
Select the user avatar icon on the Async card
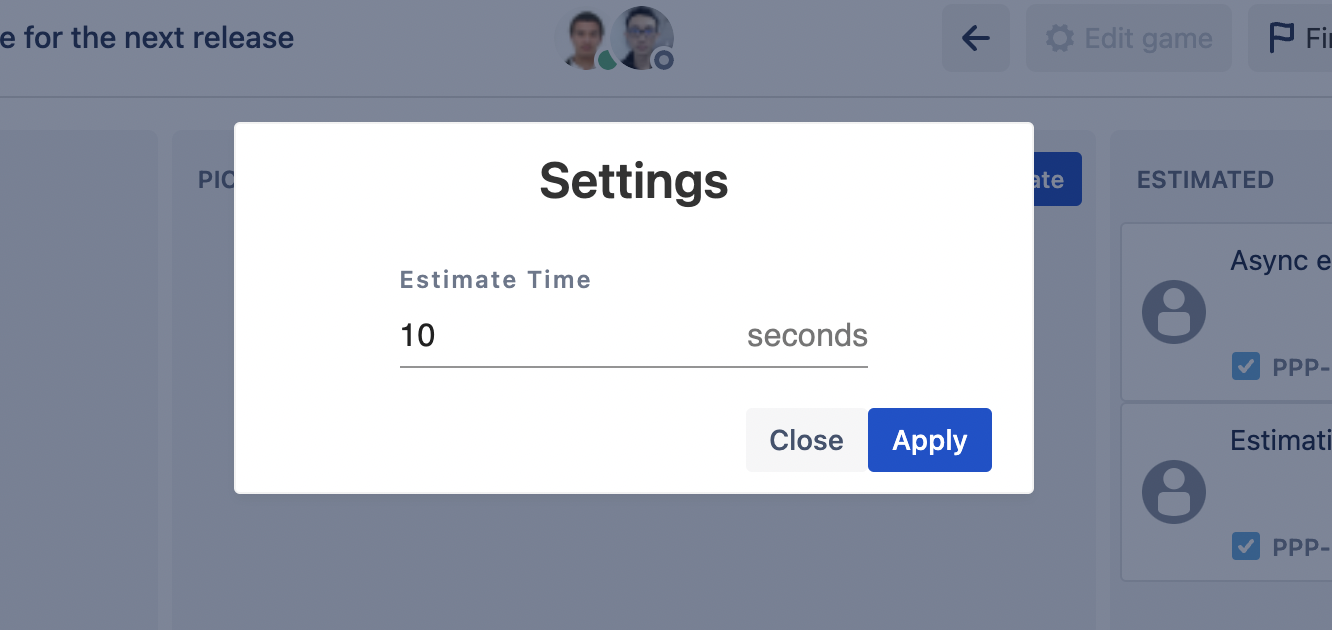point(1174,312)
